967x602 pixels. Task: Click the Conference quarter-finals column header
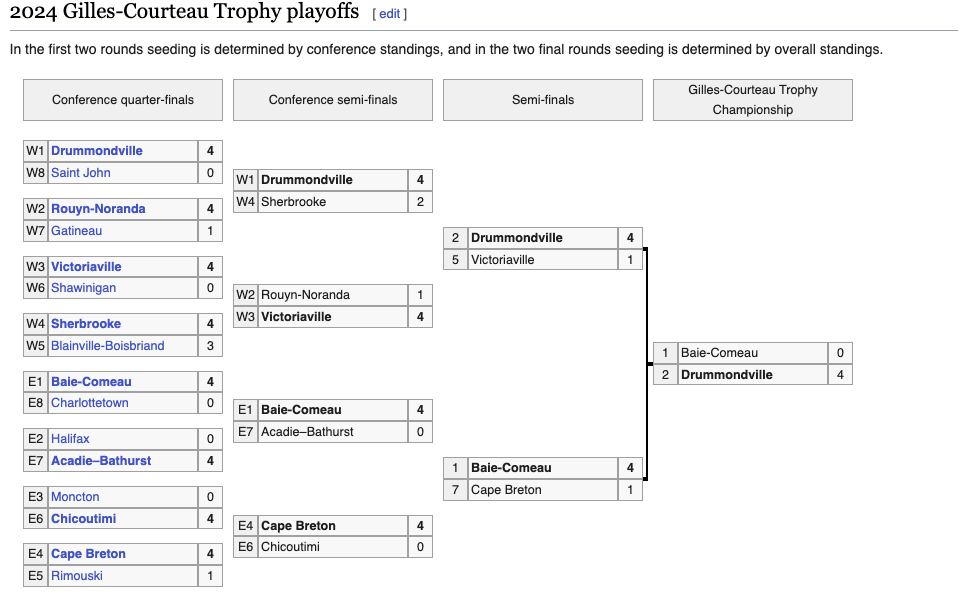click(123, 100)
